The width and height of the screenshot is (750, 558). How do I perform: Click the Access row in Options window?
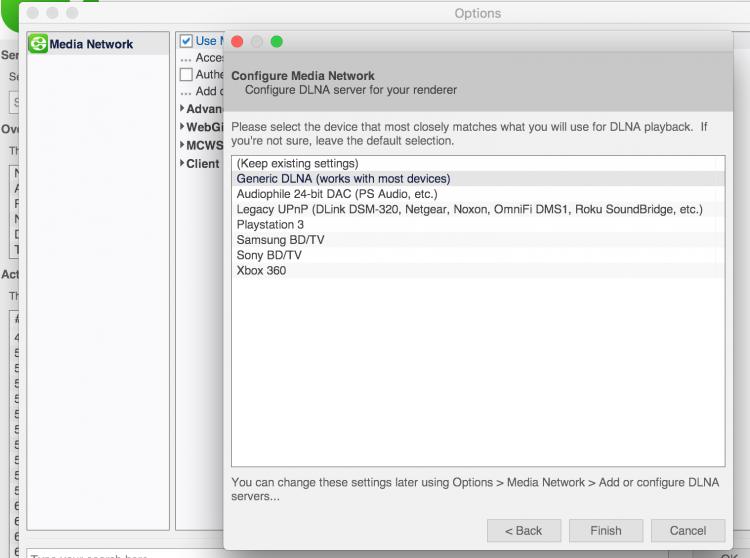202,58
